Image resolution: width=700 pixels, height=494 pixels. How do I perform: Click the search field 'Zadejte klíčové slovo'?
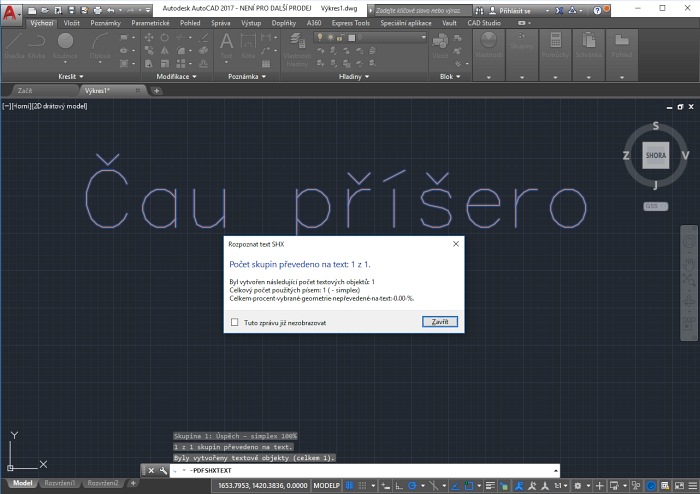(422, 10)
